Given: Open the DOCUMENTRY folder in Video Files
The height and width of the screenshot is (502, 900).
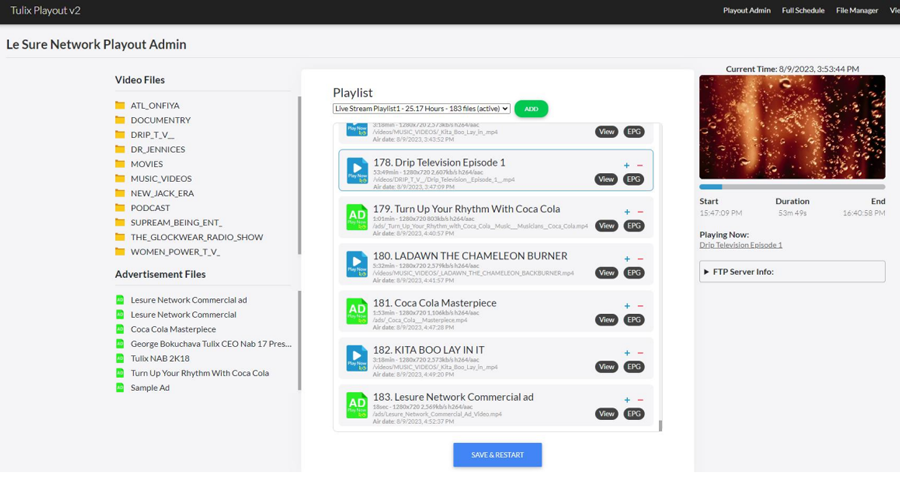Looking at the screenshot, I should tap(160, 120).
